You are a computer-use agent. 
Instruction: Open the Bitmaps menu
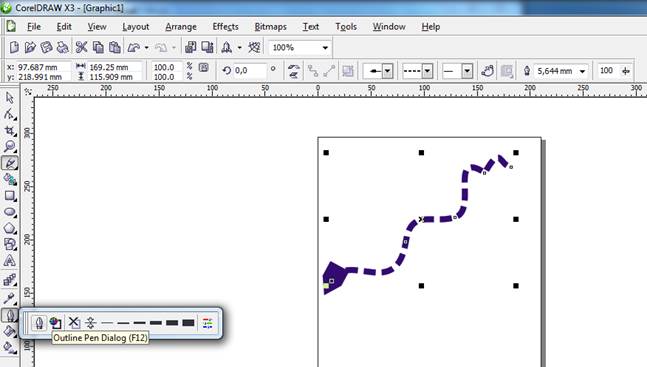(x=270, y=27)
